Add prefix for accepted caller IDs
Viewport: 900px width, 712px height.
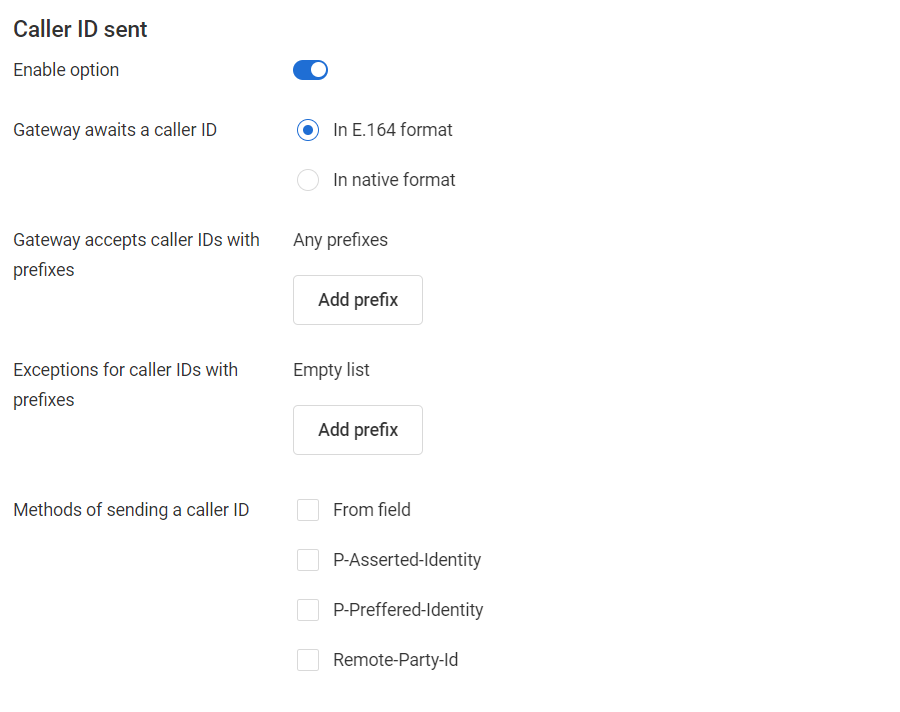[358, 300]
